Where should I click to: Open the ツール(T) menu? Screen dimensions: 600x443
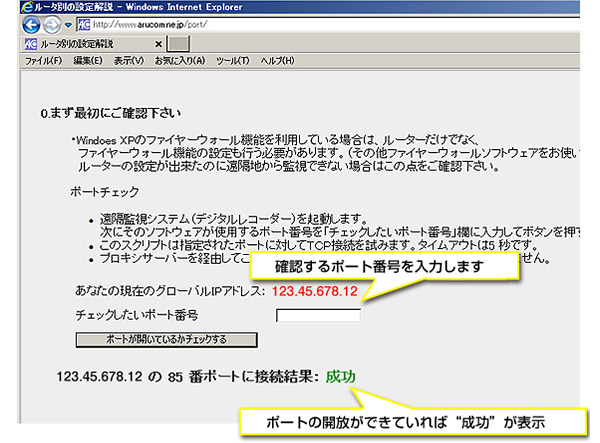coord(232,61)
